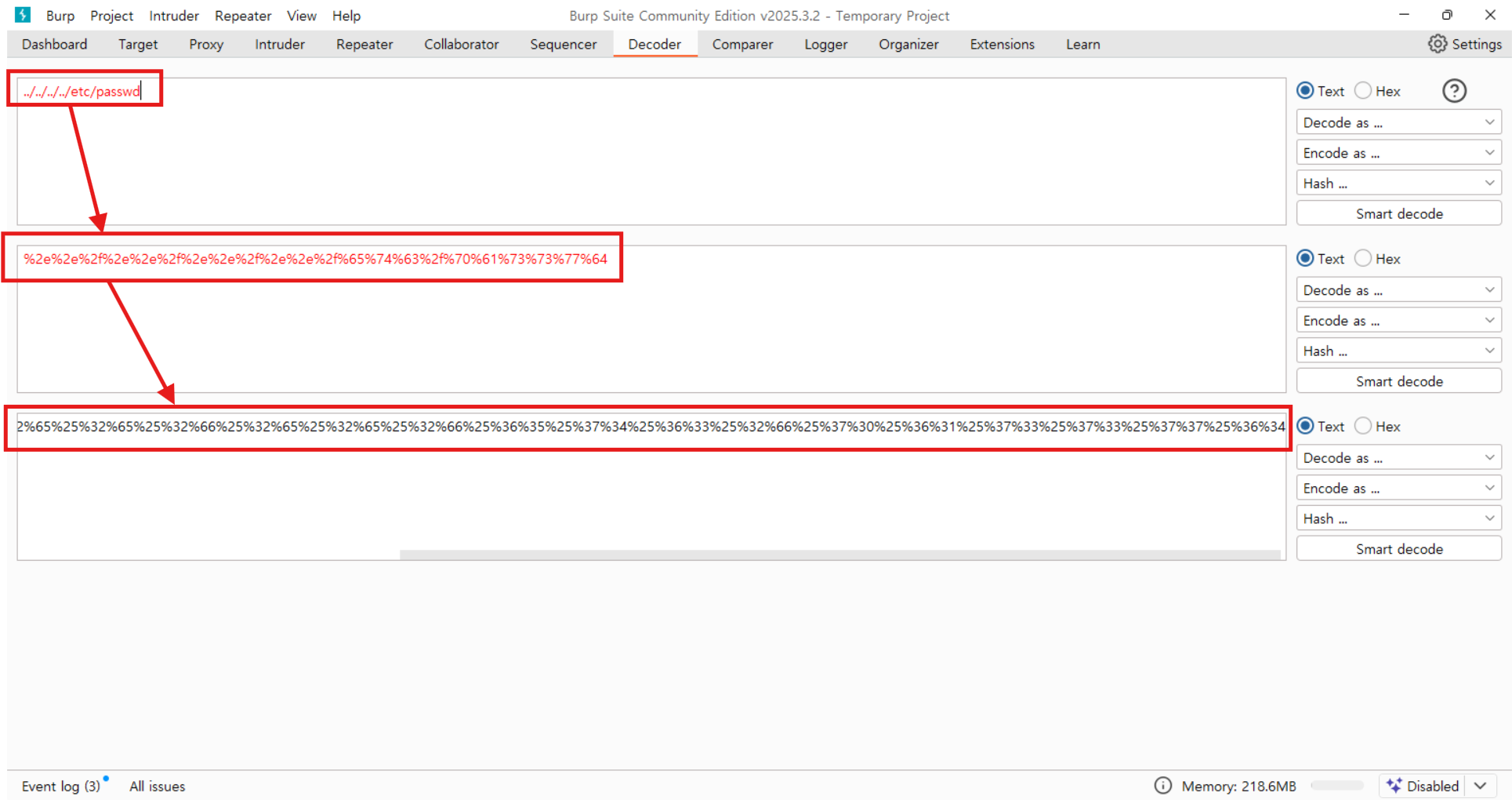Close the Burp Suite window
The image size is (1512, 800).
click(1490, 15)
